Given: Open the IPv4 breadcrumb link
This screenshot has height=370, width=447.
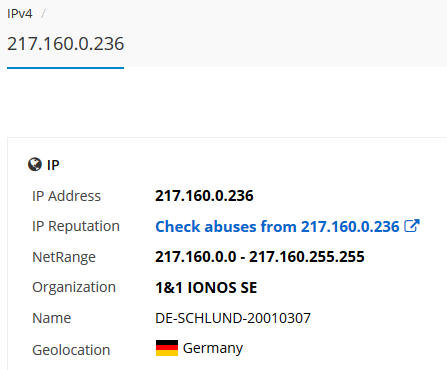Looking at the screenshot, I should tap(20, 14).
